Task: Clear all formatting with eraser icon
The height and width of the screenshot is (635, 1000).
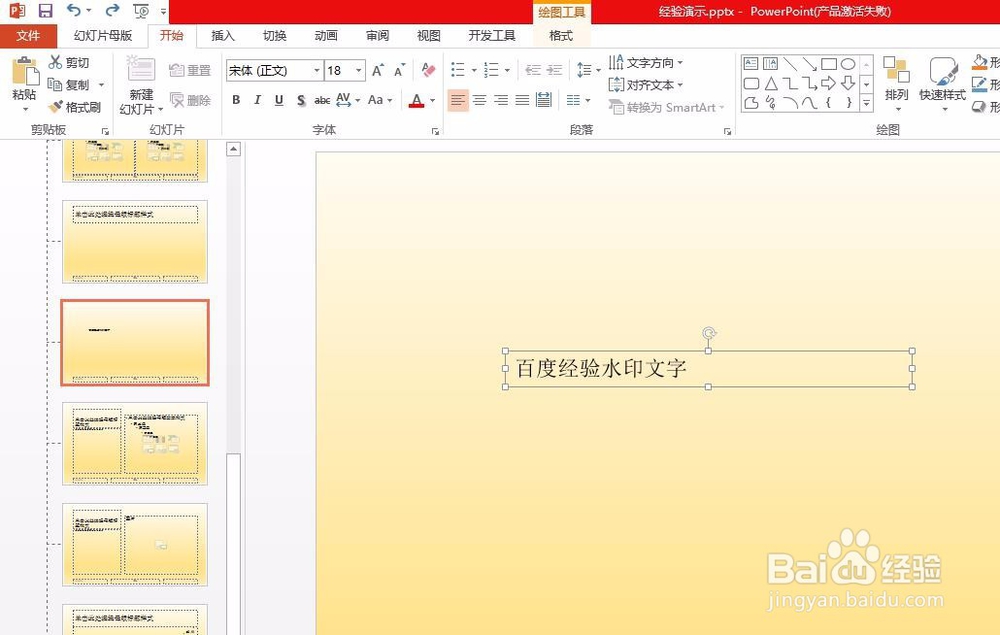Action: [428, 70]
